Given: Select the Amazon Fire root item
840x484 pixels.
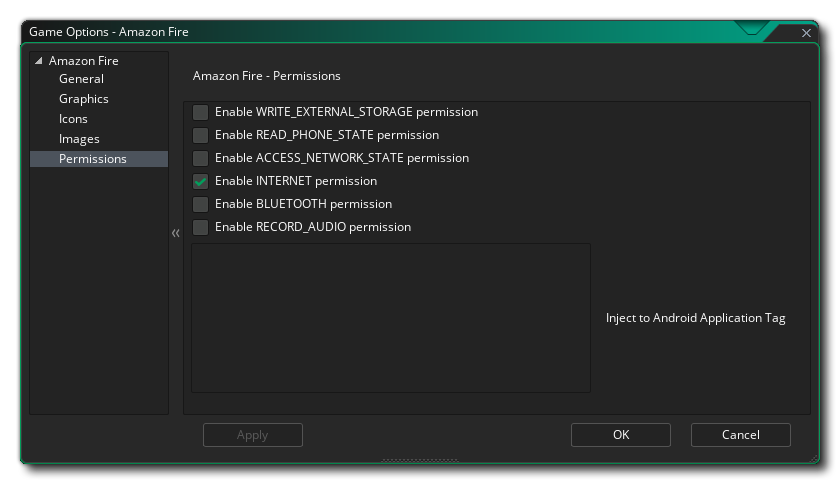Looking at the screenshot, I should click(x=84, y=61).
